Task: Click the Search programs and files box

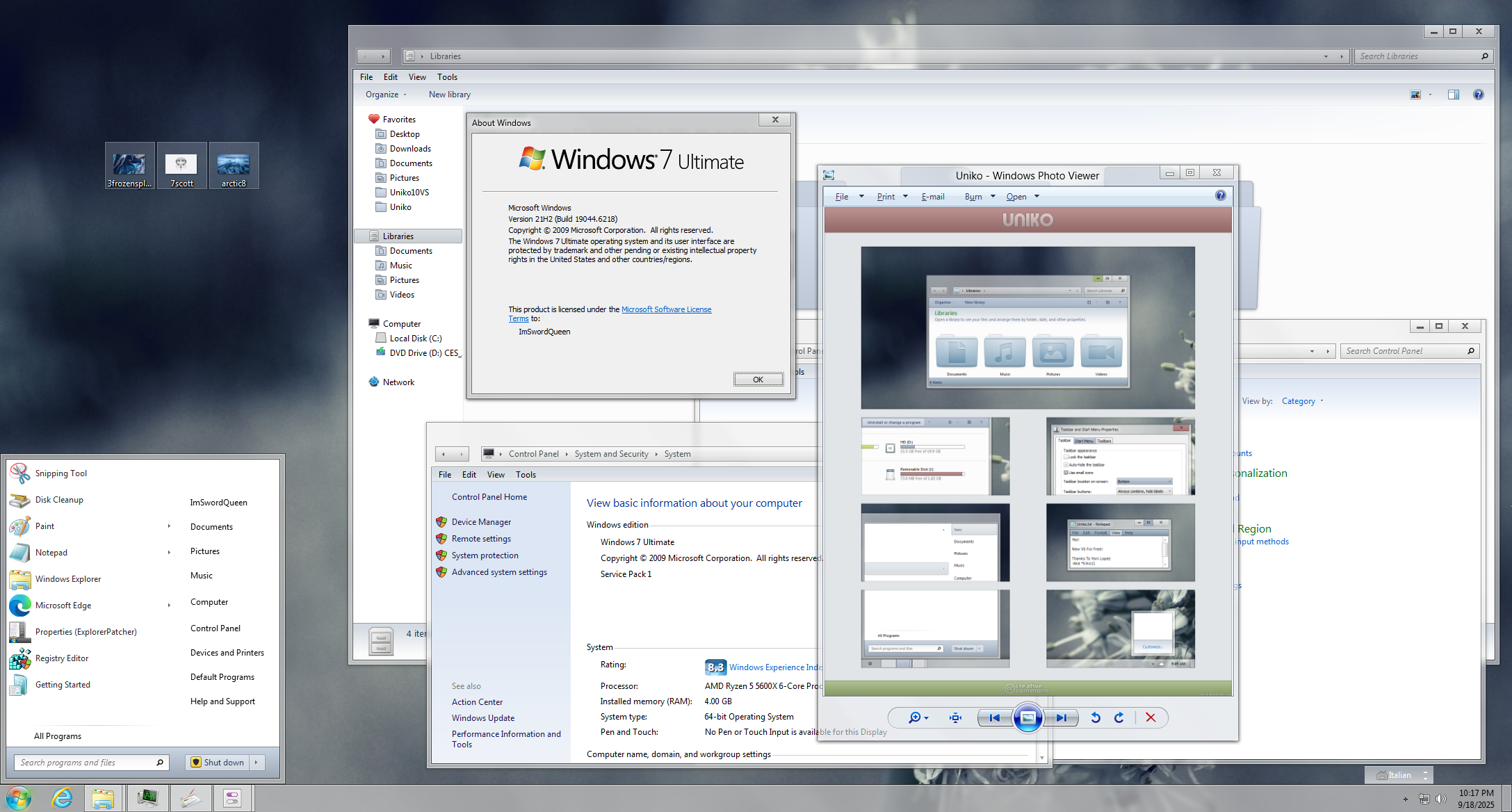Action: coord(85,763)
